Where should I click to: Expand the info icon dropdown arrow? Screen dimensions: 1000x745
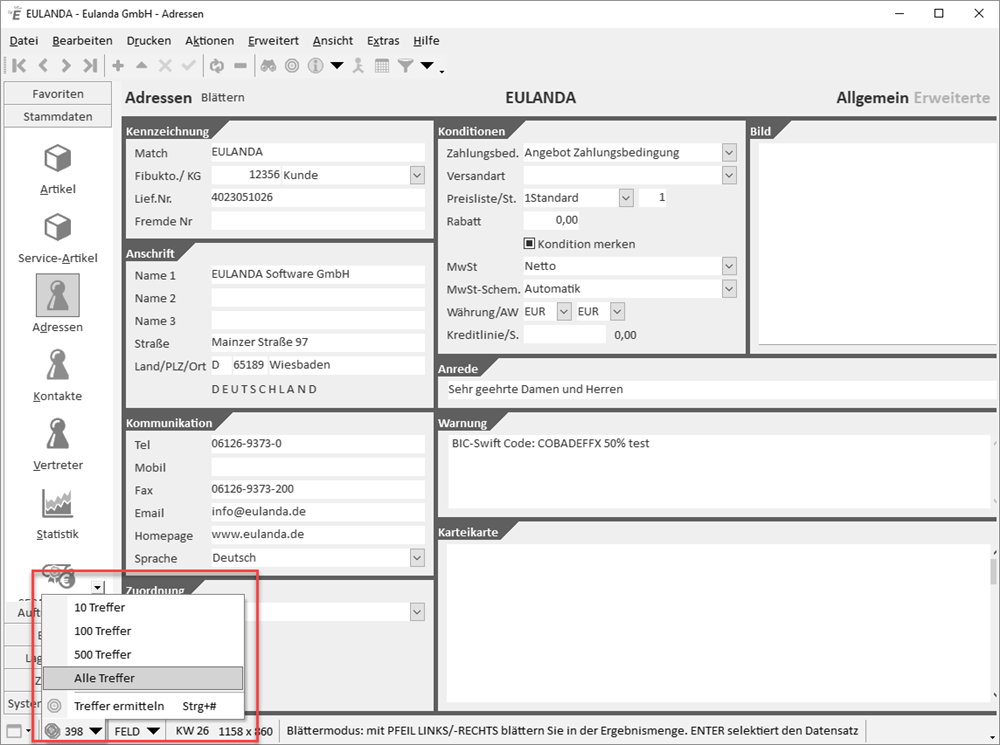(337, 65)
